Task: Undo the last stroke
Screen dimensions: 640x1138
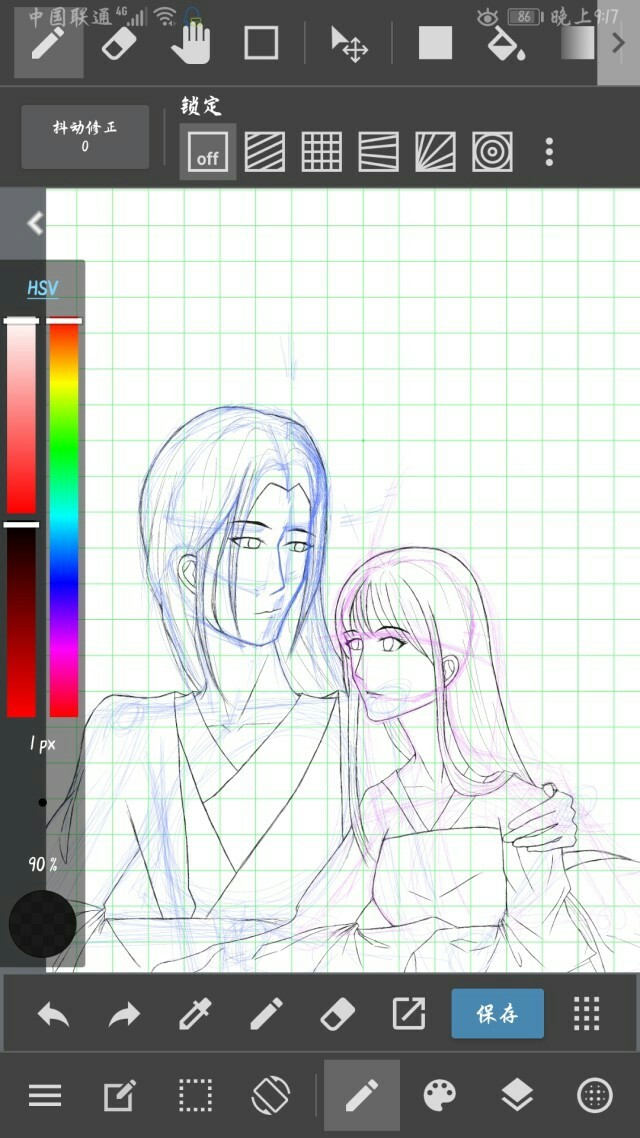Action: click(53, 1014)
